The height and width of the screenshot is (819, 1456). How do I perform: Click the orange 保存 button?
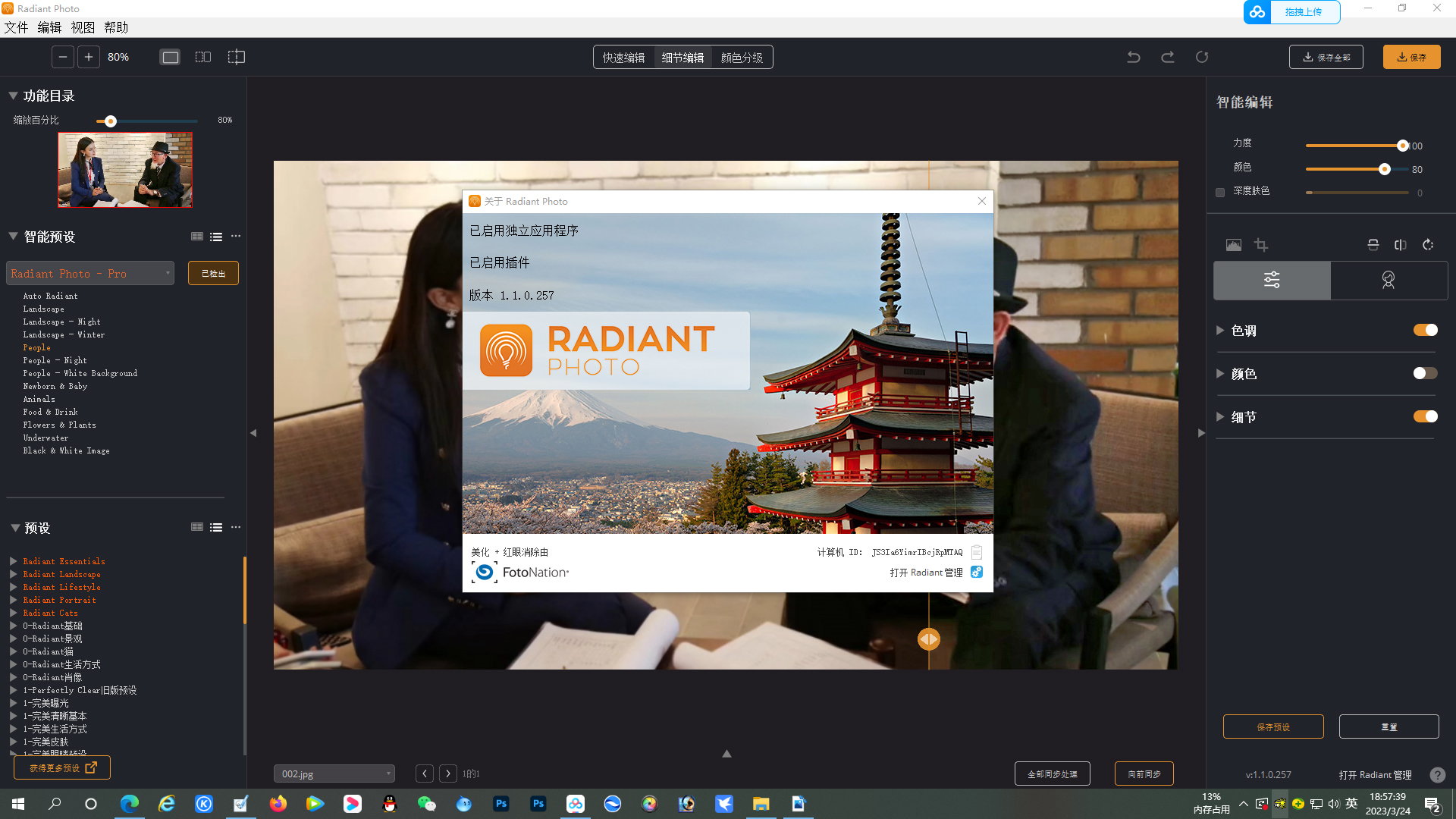click(x=1411, y=57)
